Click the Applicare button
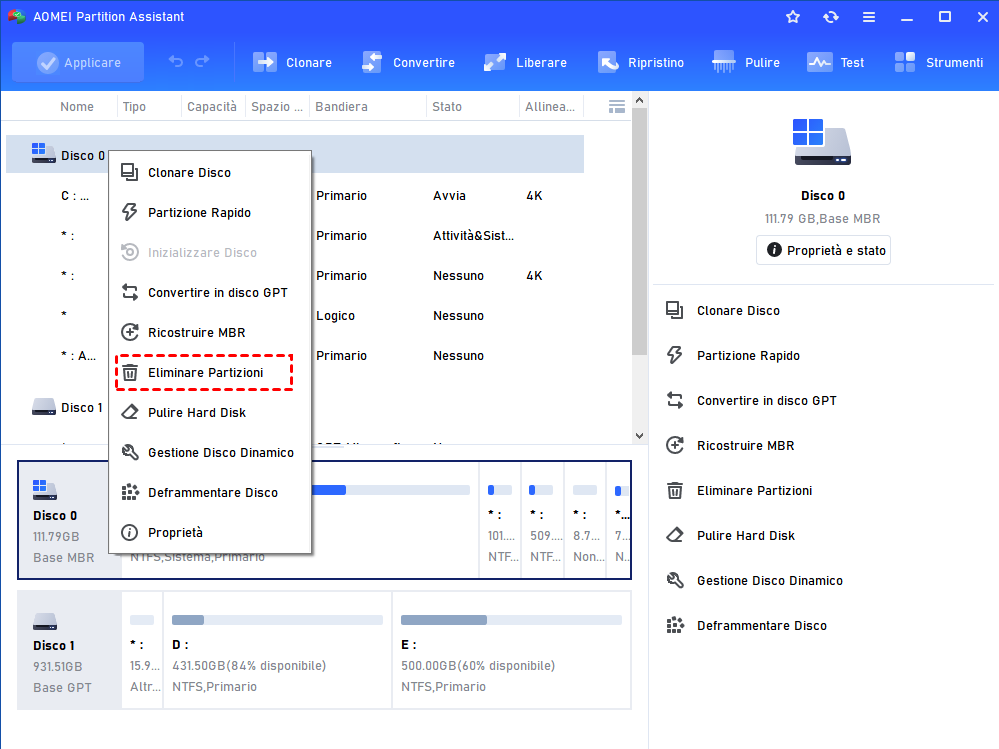This screenshot has width=999, height=749. 78,62
